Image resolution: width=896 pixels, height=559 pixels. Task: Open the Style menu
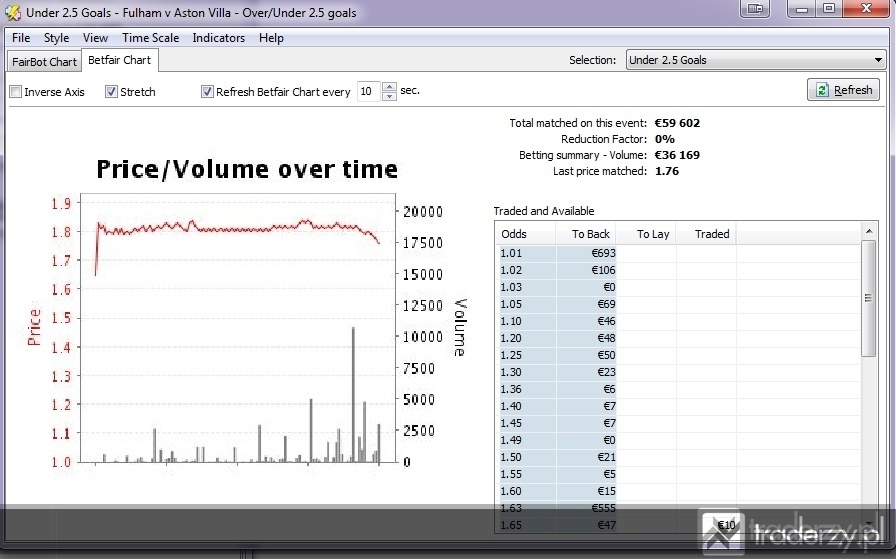pyautogui.click(x=57, y=38)
